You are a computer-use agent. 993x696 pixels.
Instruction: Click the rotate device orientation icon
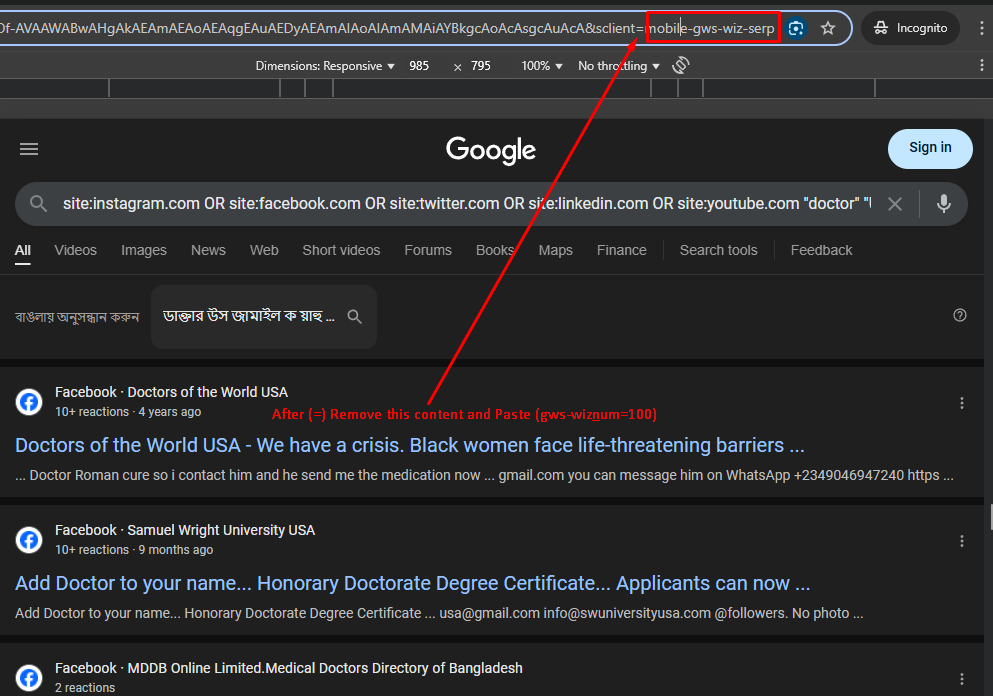pos(681,66)
